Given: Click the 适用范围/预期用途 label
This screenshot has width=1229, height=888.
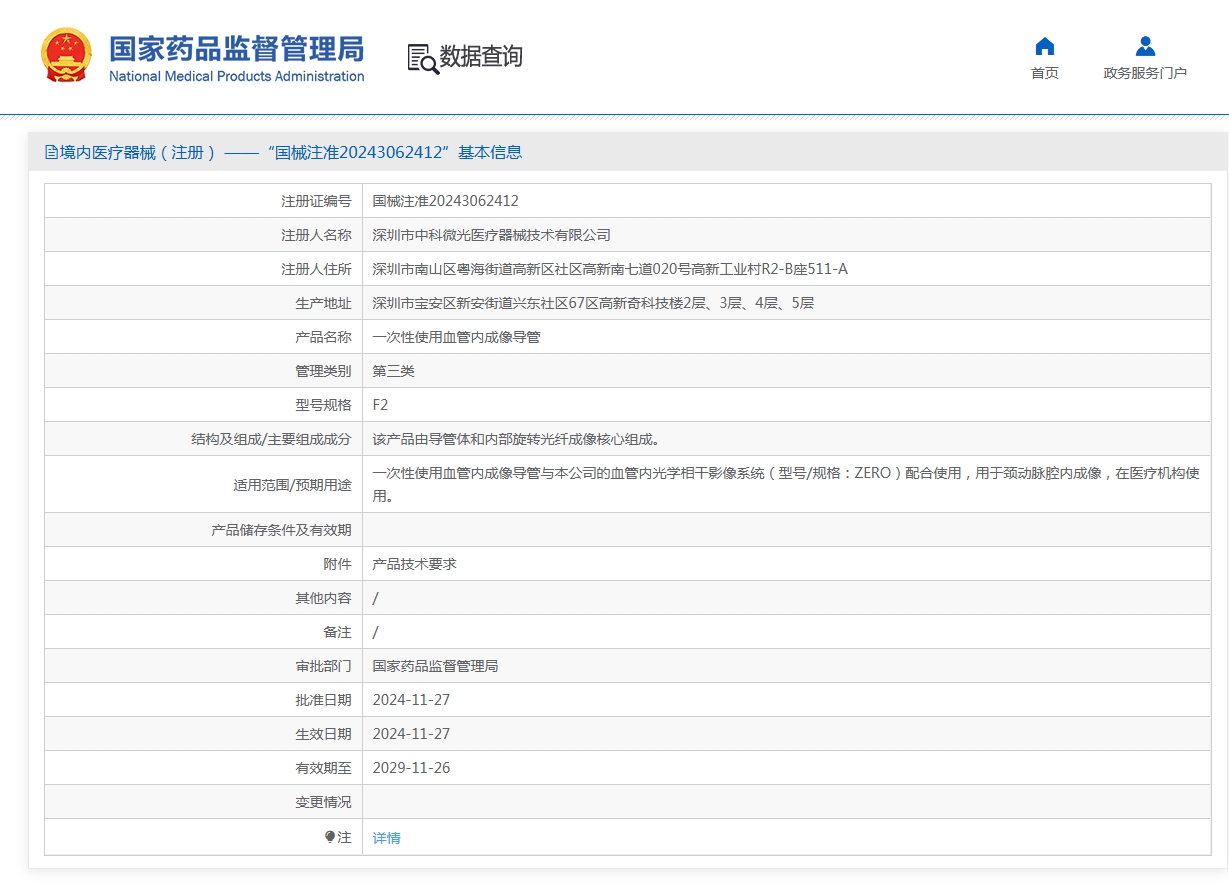Looking at the screenshot, I should pyautogui.click(x=293, y=485).
